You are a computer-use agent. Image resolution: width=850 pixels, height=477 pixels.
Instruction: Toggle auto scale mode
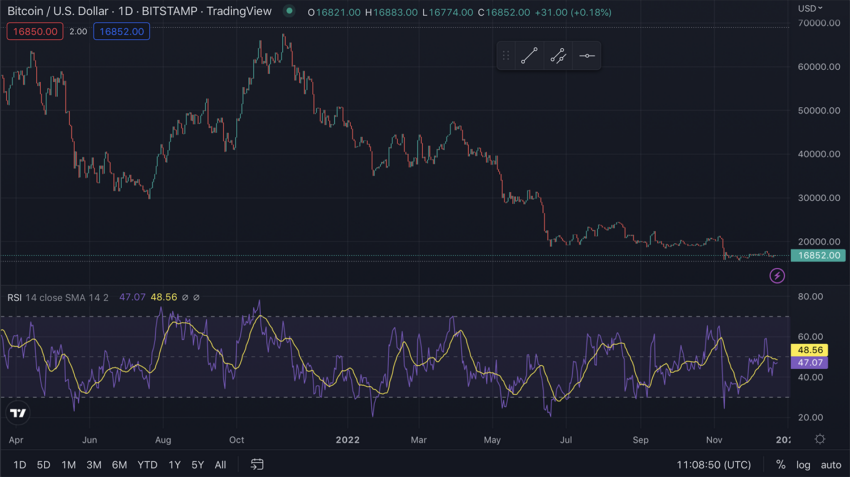coord(831,465)
